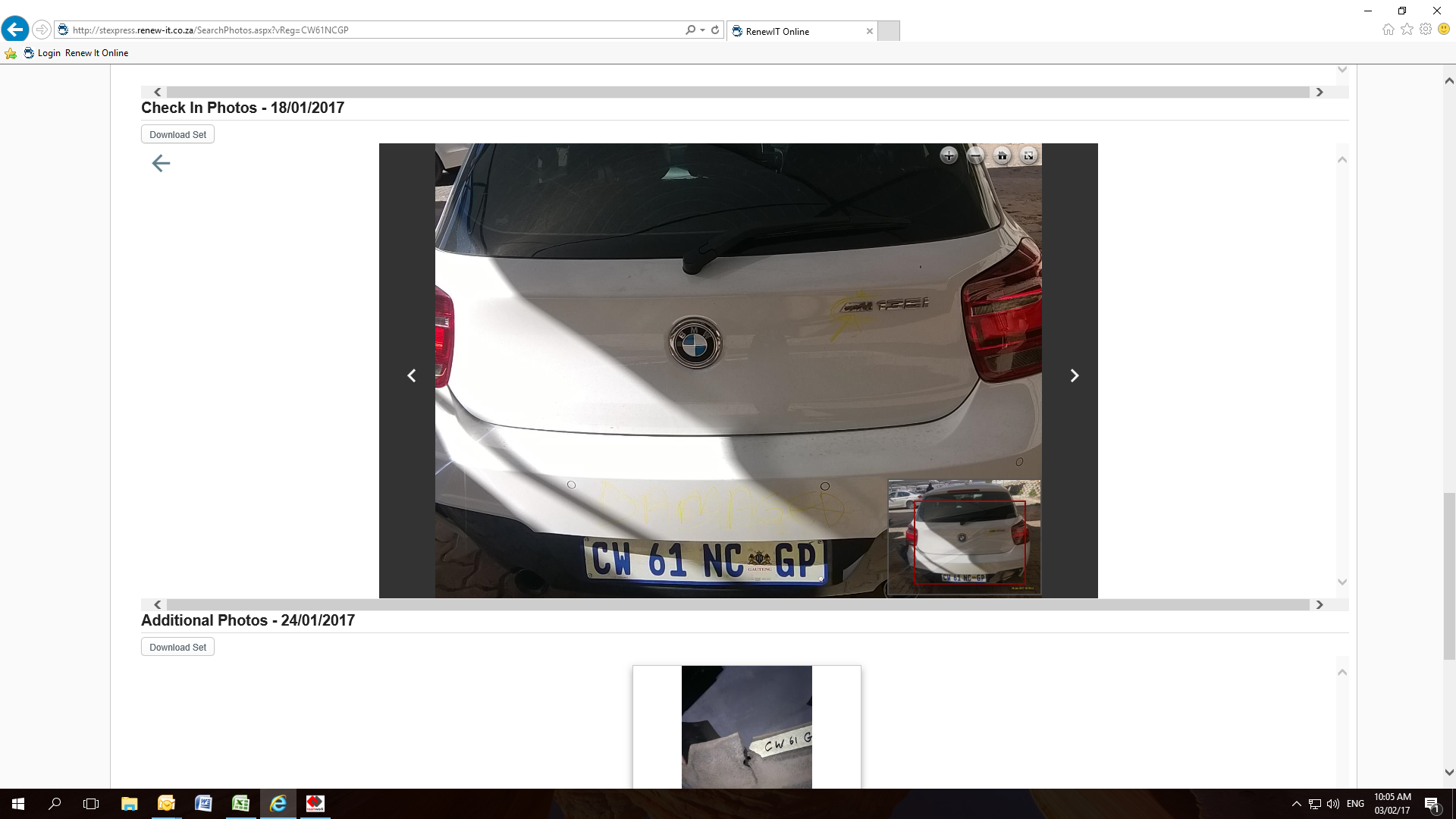Image resolution: width=1456 pixels, height=819 pixels.
Task: Open the address bar search icon
Action: [x=690, y=30]
